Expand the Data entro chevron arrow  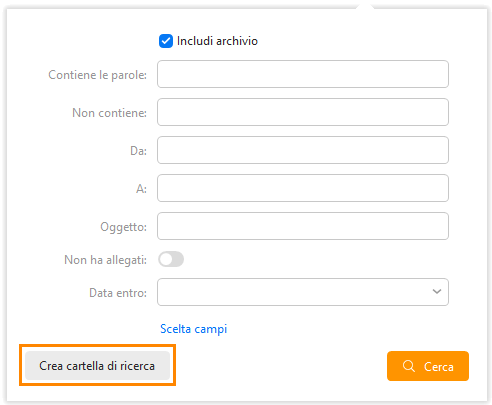pyautogui.click(x=437, y=292)
